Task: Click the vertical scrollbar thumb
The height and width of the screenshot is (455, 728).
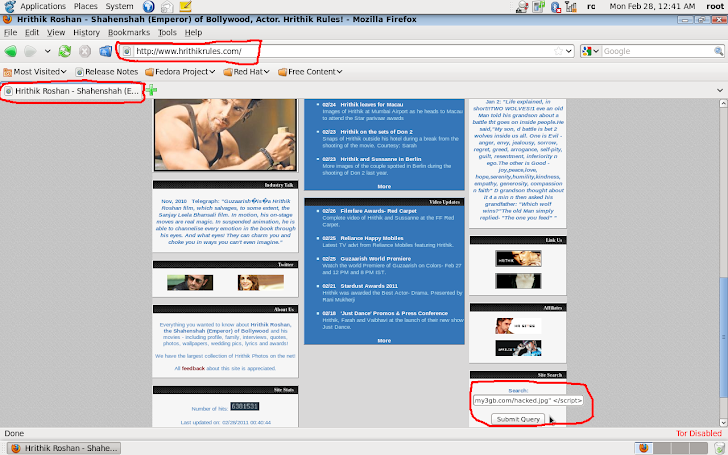Action: pos(723,337)
